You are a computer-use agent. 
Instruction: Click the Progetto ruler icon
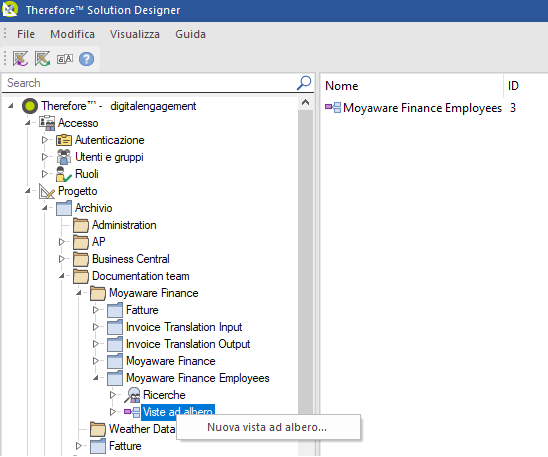(47, 191)
